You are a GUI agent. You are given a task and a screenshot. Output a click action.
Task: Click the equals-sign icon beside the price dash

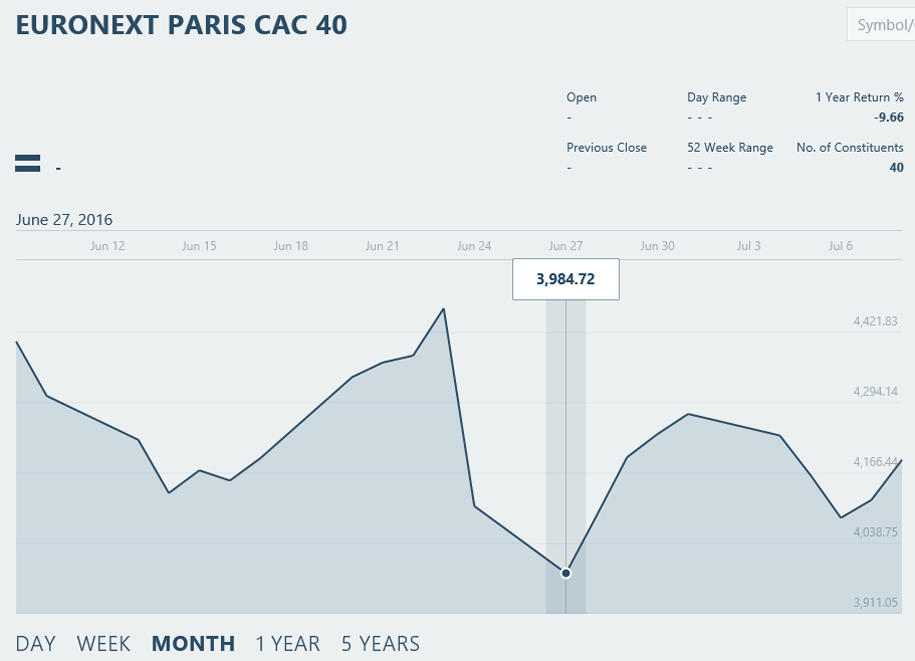pyautogui.click(x=27, y=163)
